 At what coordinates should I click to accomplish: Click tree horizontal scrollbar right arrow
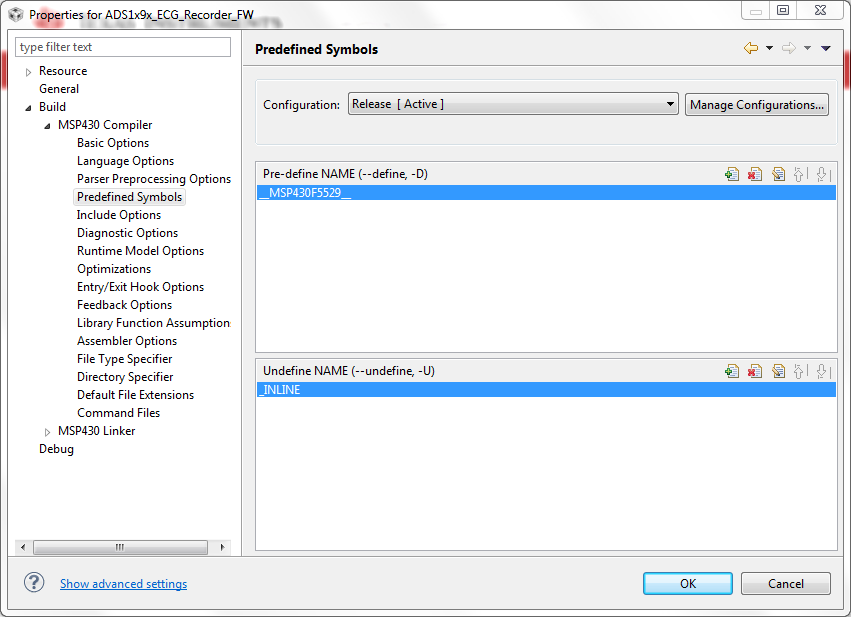coord(223,547)
